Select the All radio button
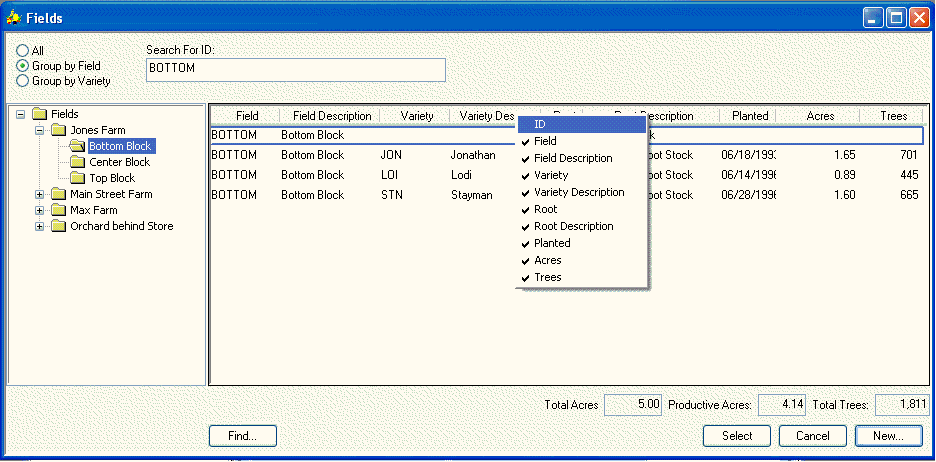This screenshot has height=462, width=936. pyautogui.click(x=22, y=50)
